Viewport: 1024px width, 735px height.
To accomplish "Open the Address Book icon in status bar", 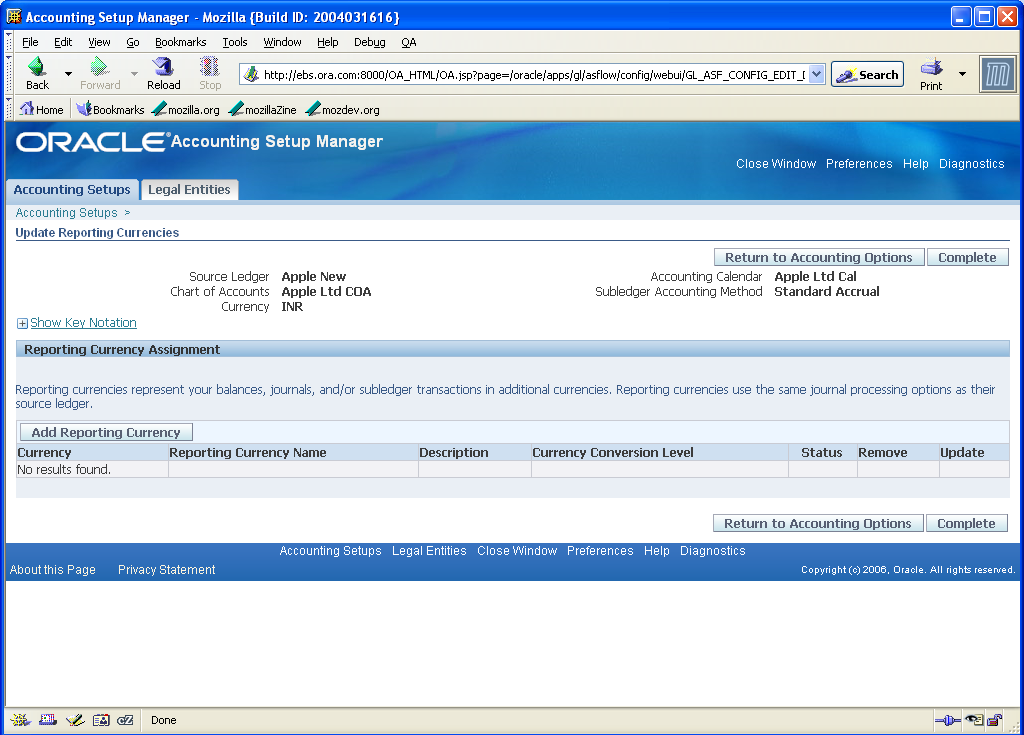I will pyautogui.click(x=101, y=720).
